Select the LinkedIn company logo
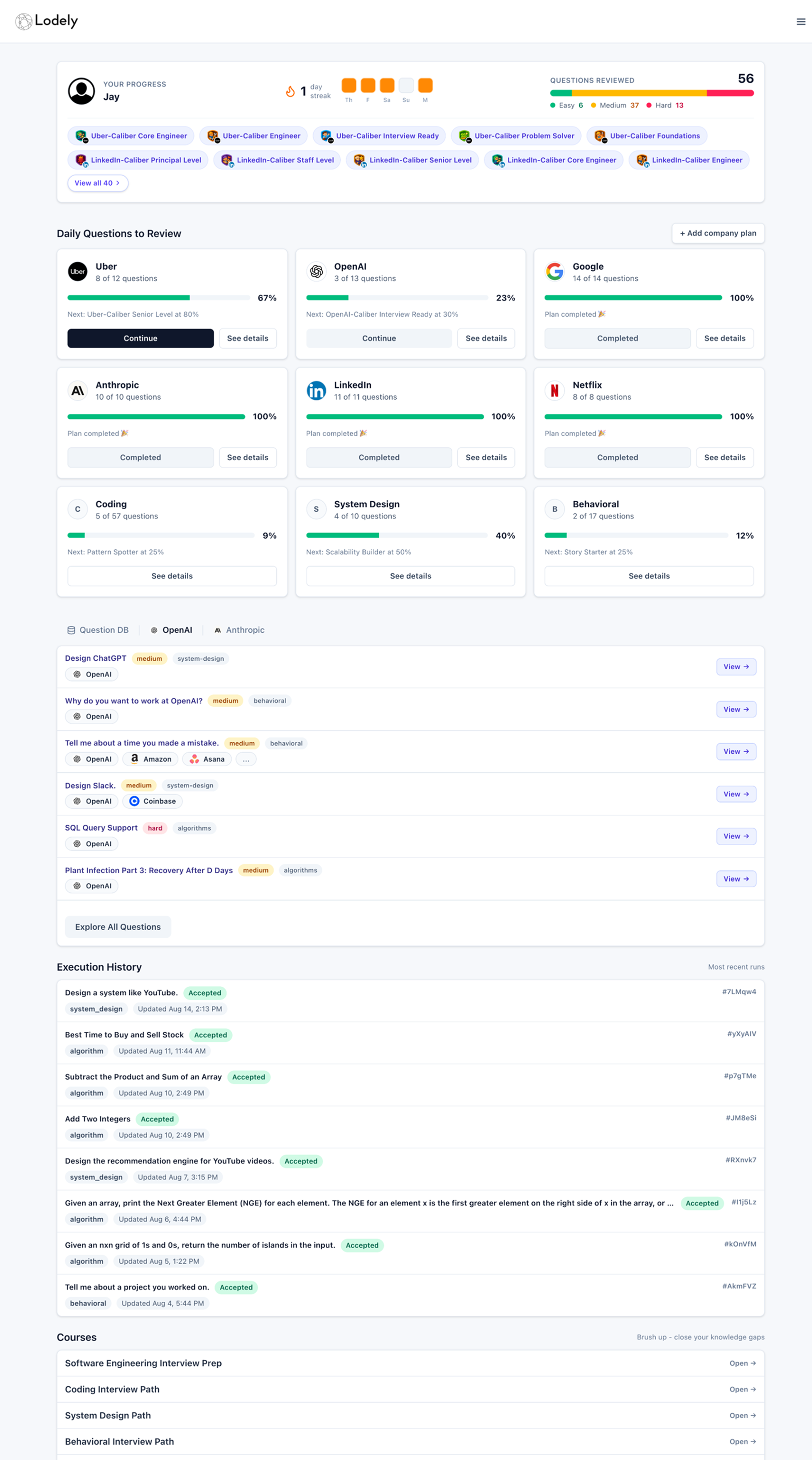 [x=316, y=390]
